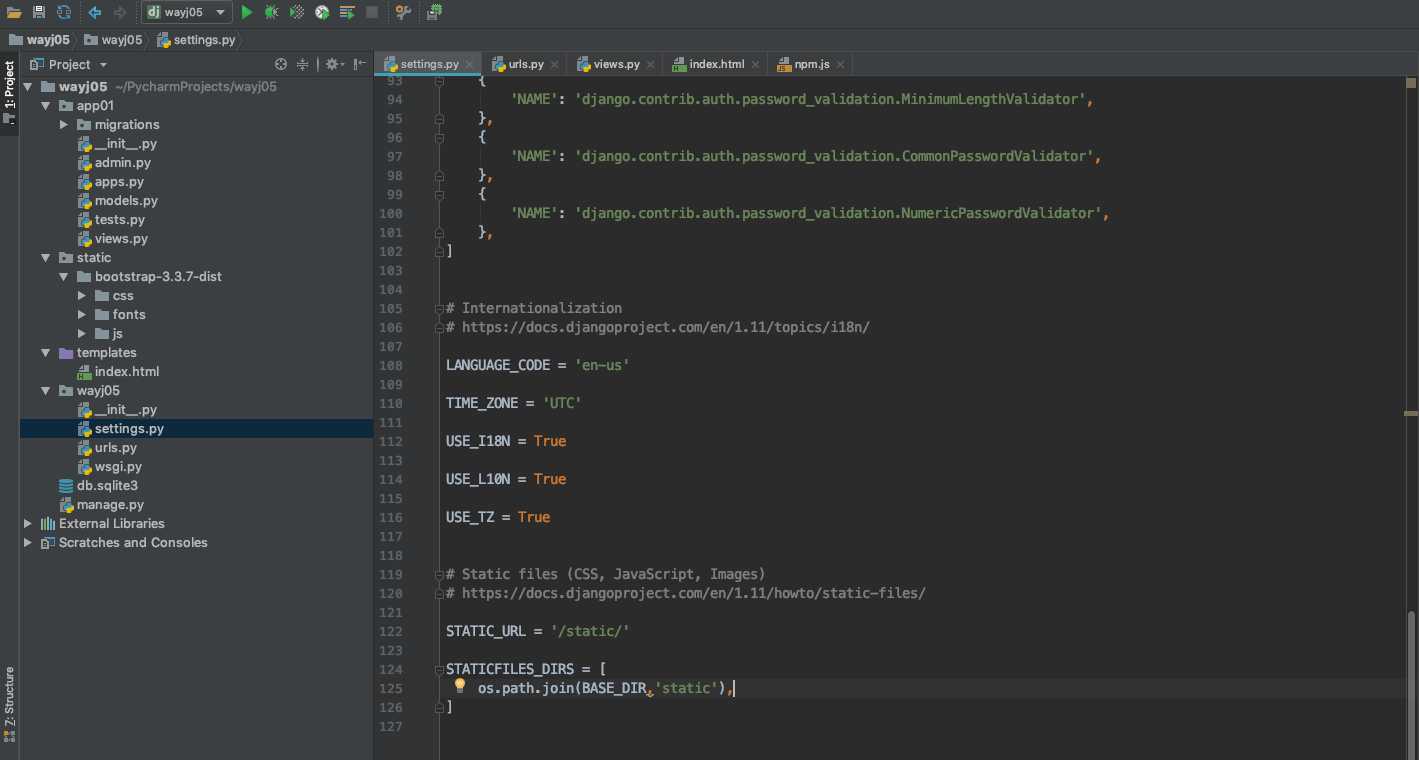Screen dimensions: 1419x760
Task: Toggle the Z: Structure side tab
Action: 9,704
